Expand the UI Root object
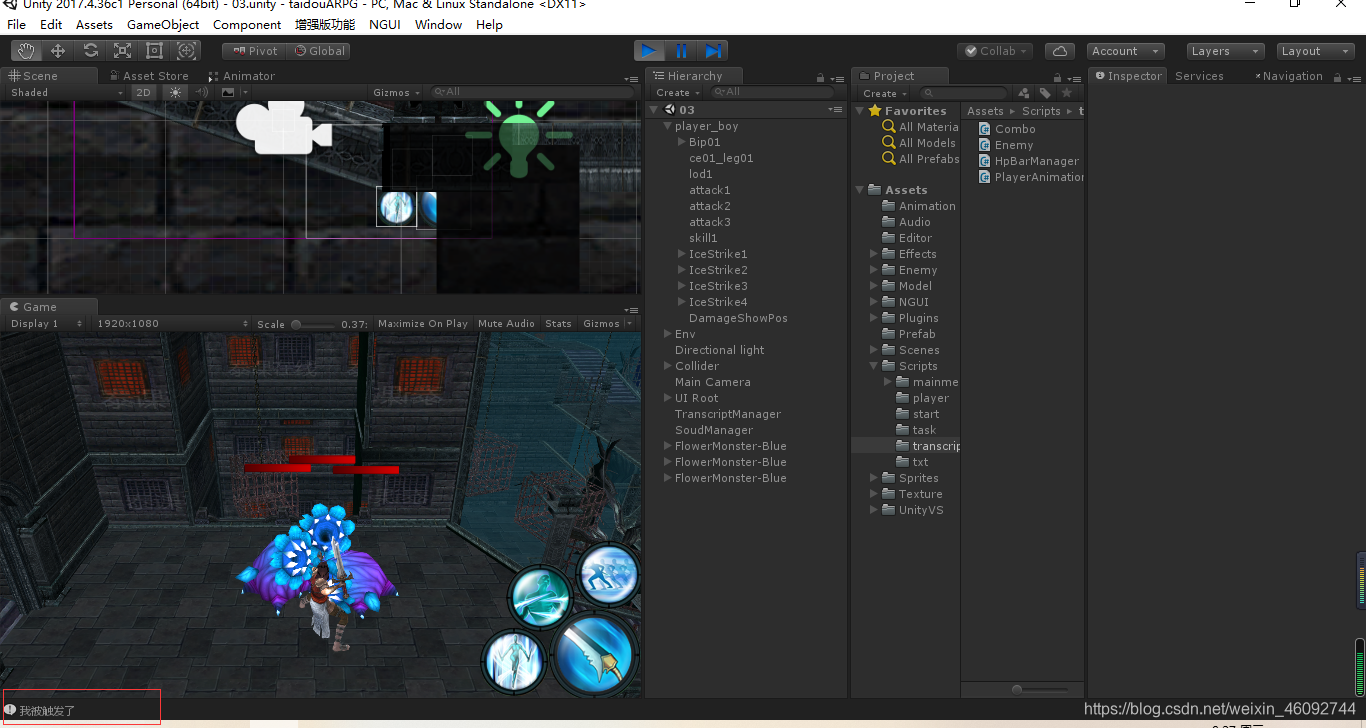 click(668, 398)
